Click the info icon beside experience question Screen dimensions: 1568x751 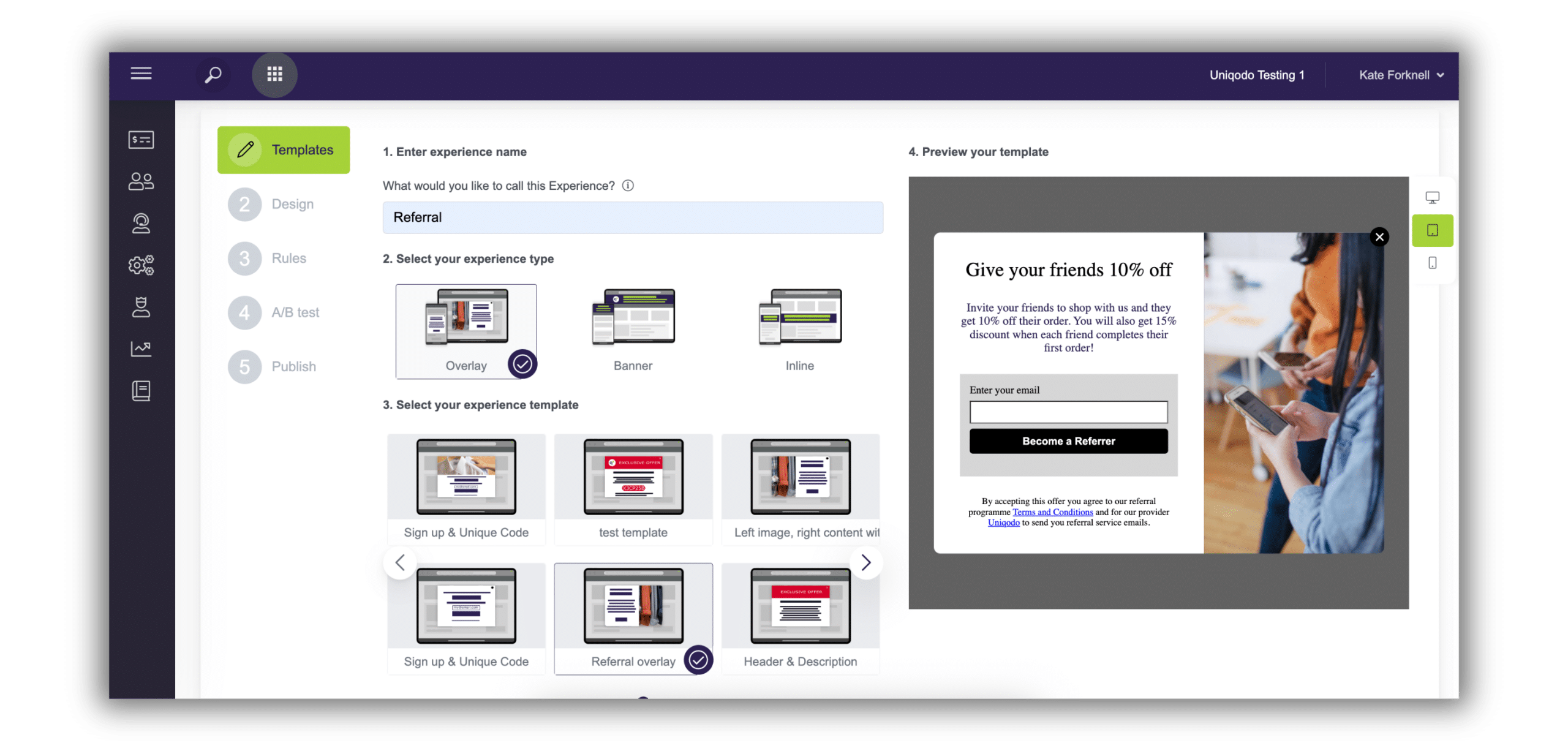coord(628,186)
